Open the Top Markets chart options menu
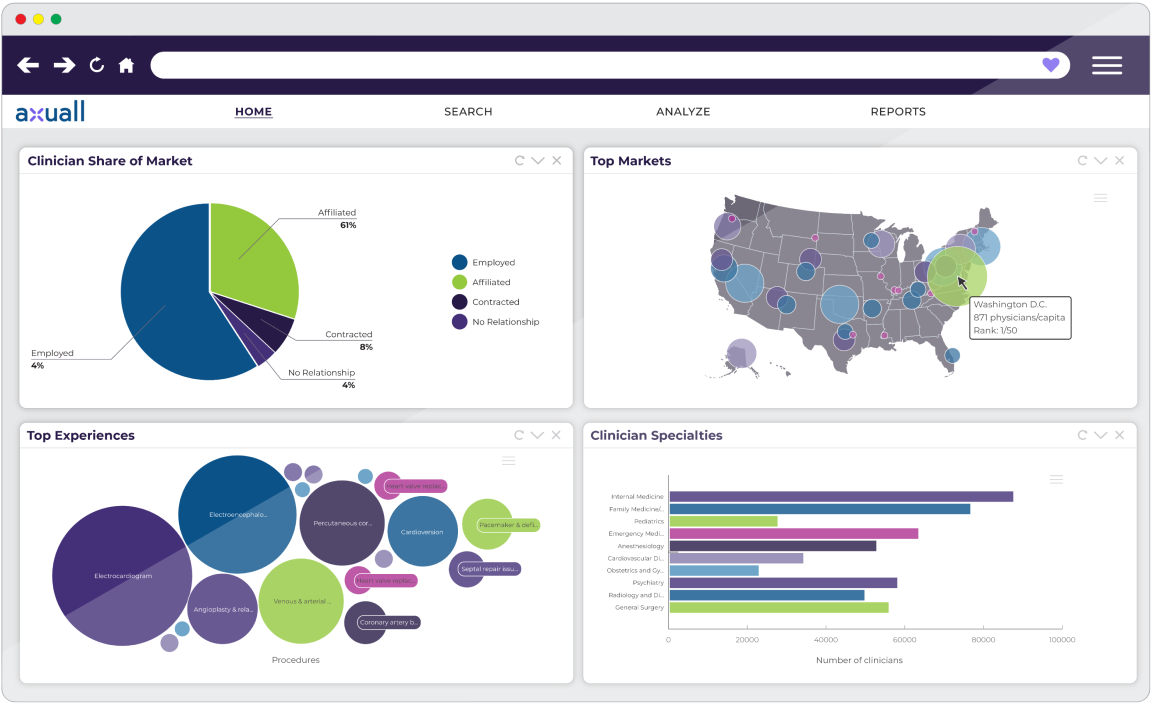Image resolution: width=1152 pixels, height=705 pixels. pos(1100,198)
